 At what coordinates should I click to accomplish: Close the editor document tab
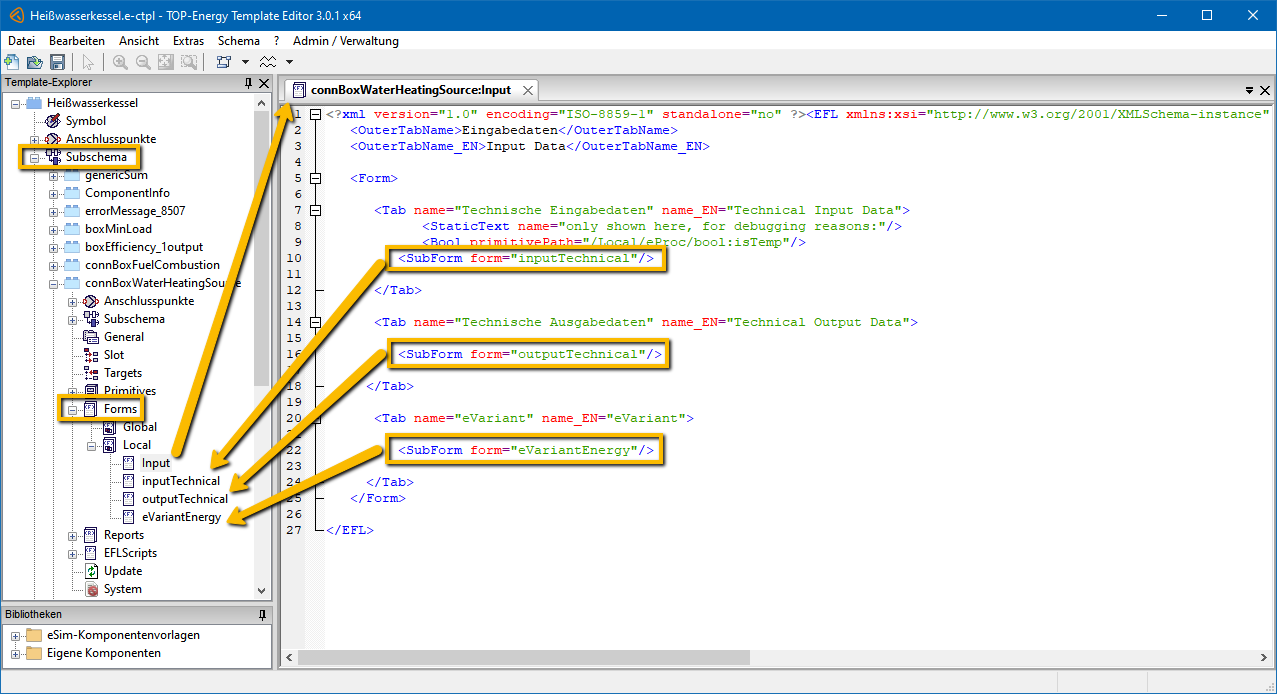click(528, 90)
